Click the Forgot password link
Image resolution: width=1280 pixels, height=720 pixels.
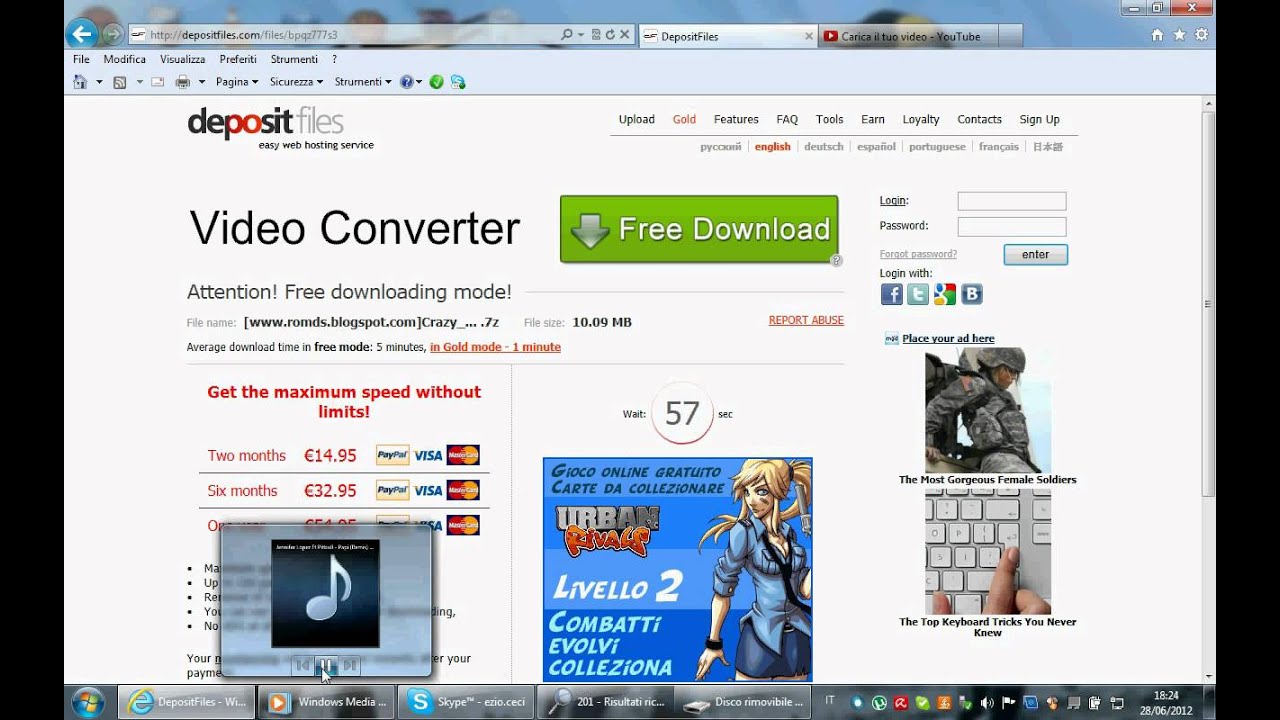[x=918, y=254]
